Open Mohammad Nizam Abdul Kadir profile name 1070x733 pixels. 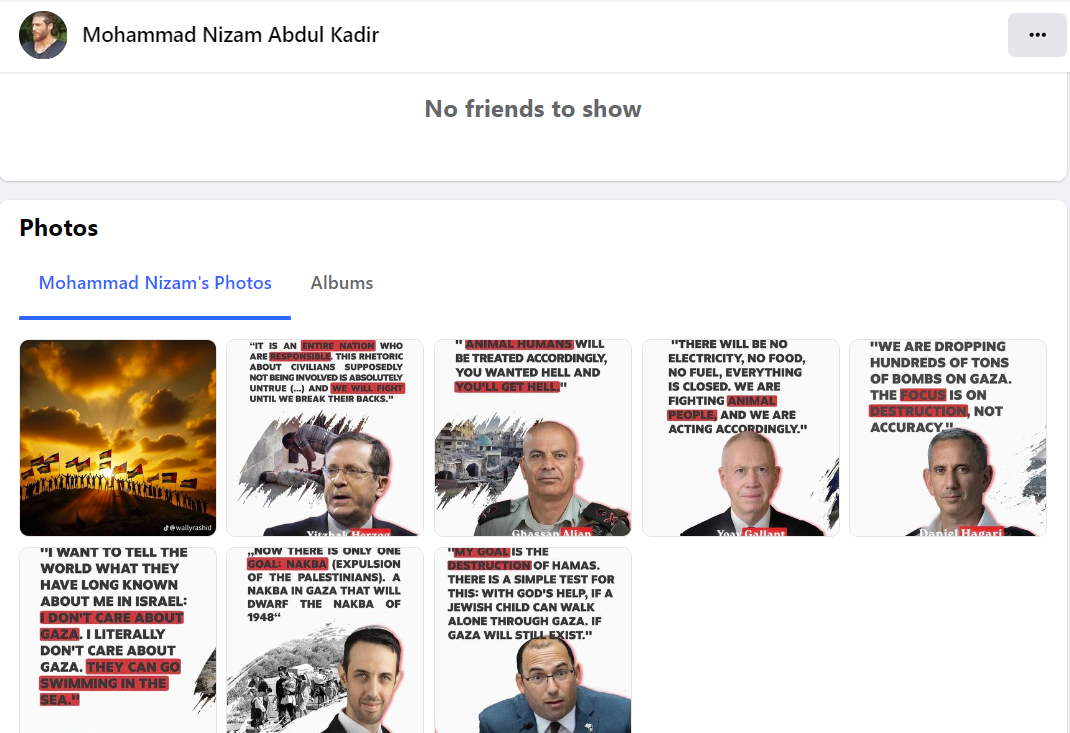coord(230,35)
